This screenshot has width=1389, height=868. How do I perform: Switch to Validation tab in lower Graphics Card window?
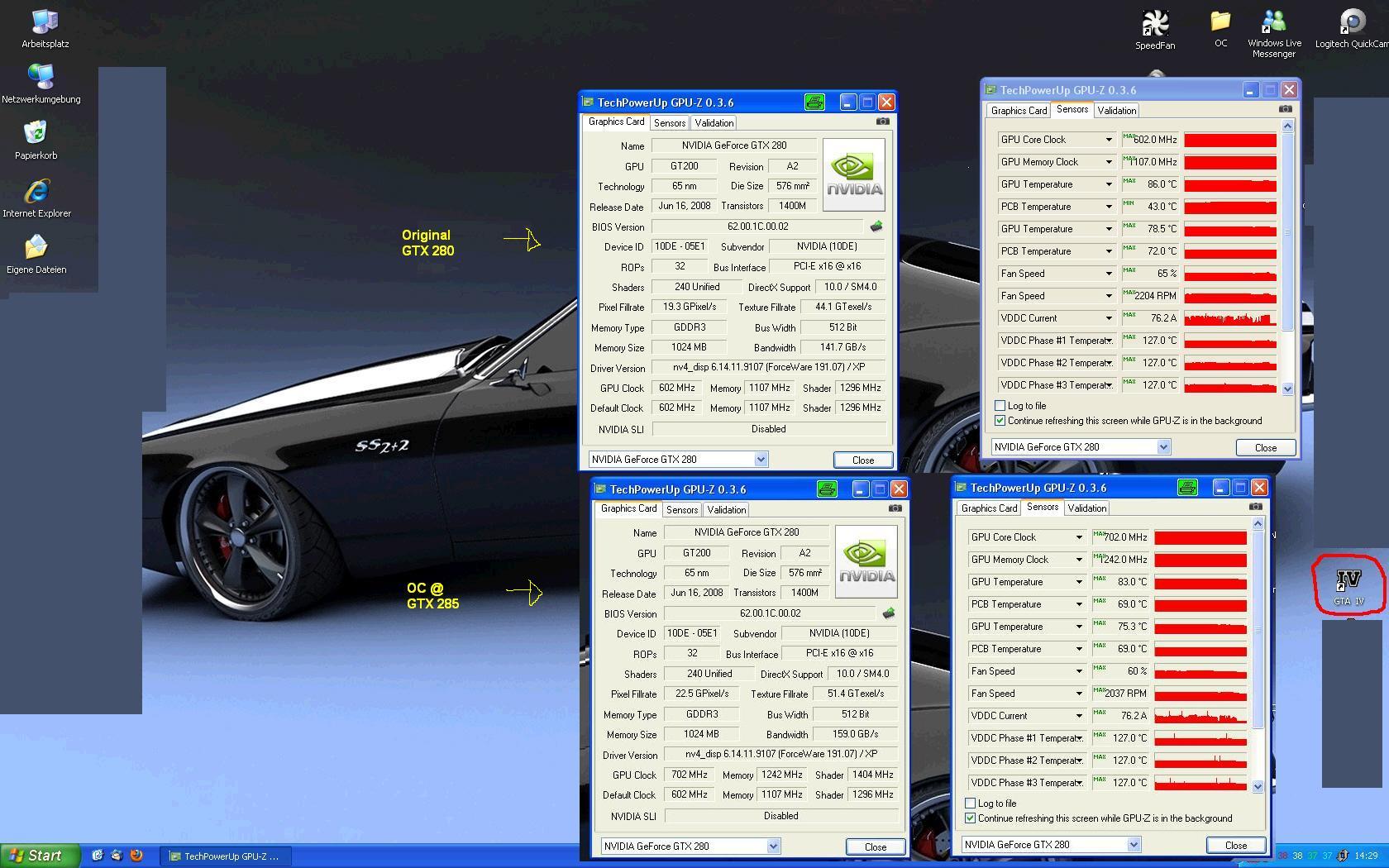(727, 510)
